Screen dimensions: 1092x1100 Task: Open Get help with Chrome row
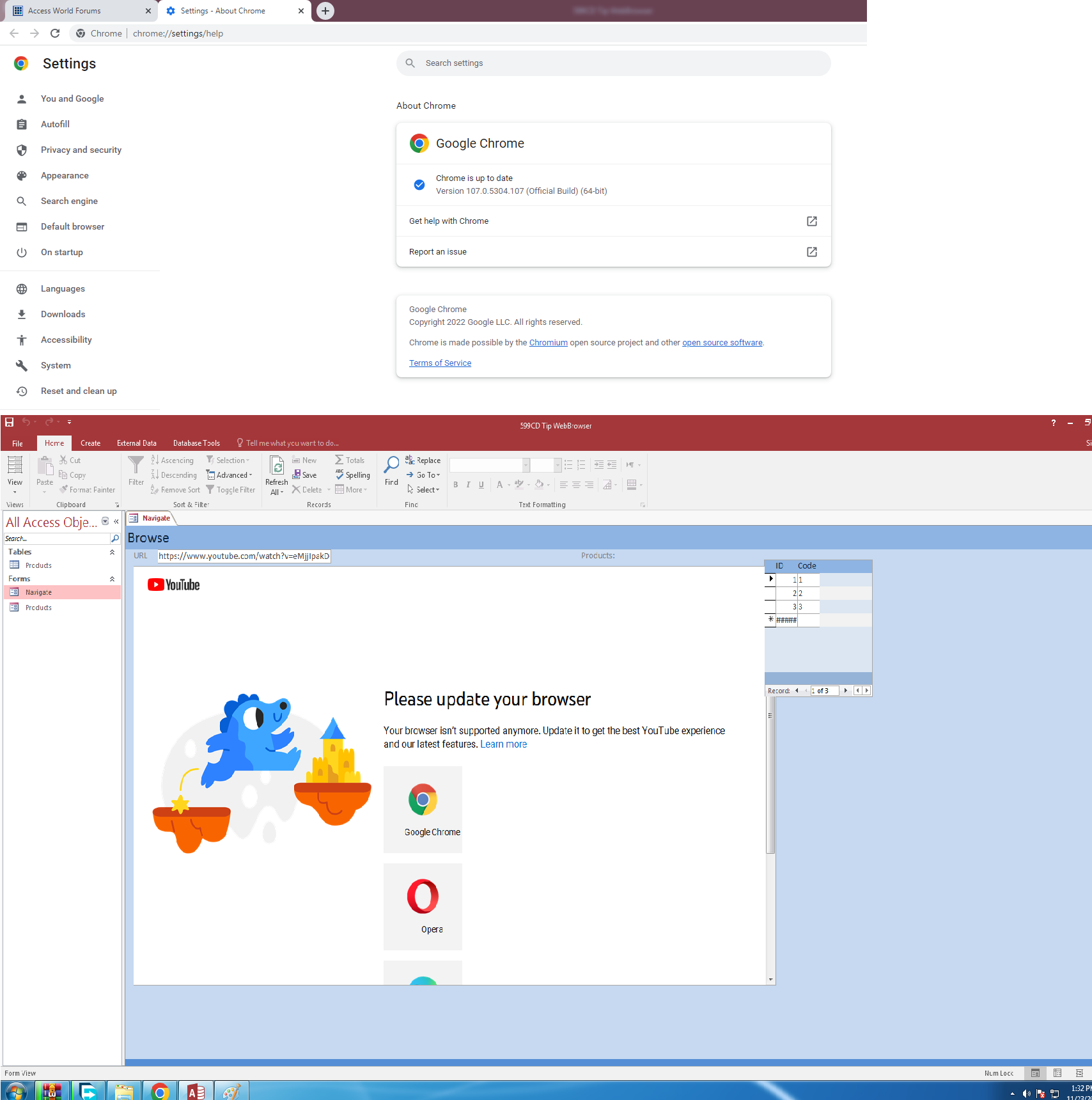click(x=613, y=221)
